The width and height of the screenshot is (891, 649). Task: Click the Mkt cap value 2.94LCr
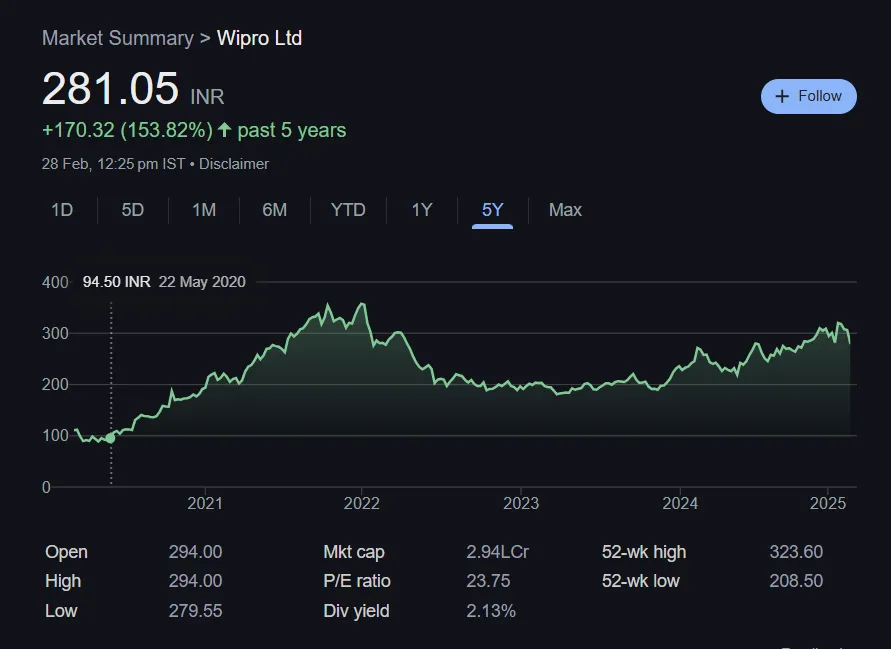click(498, 552)
